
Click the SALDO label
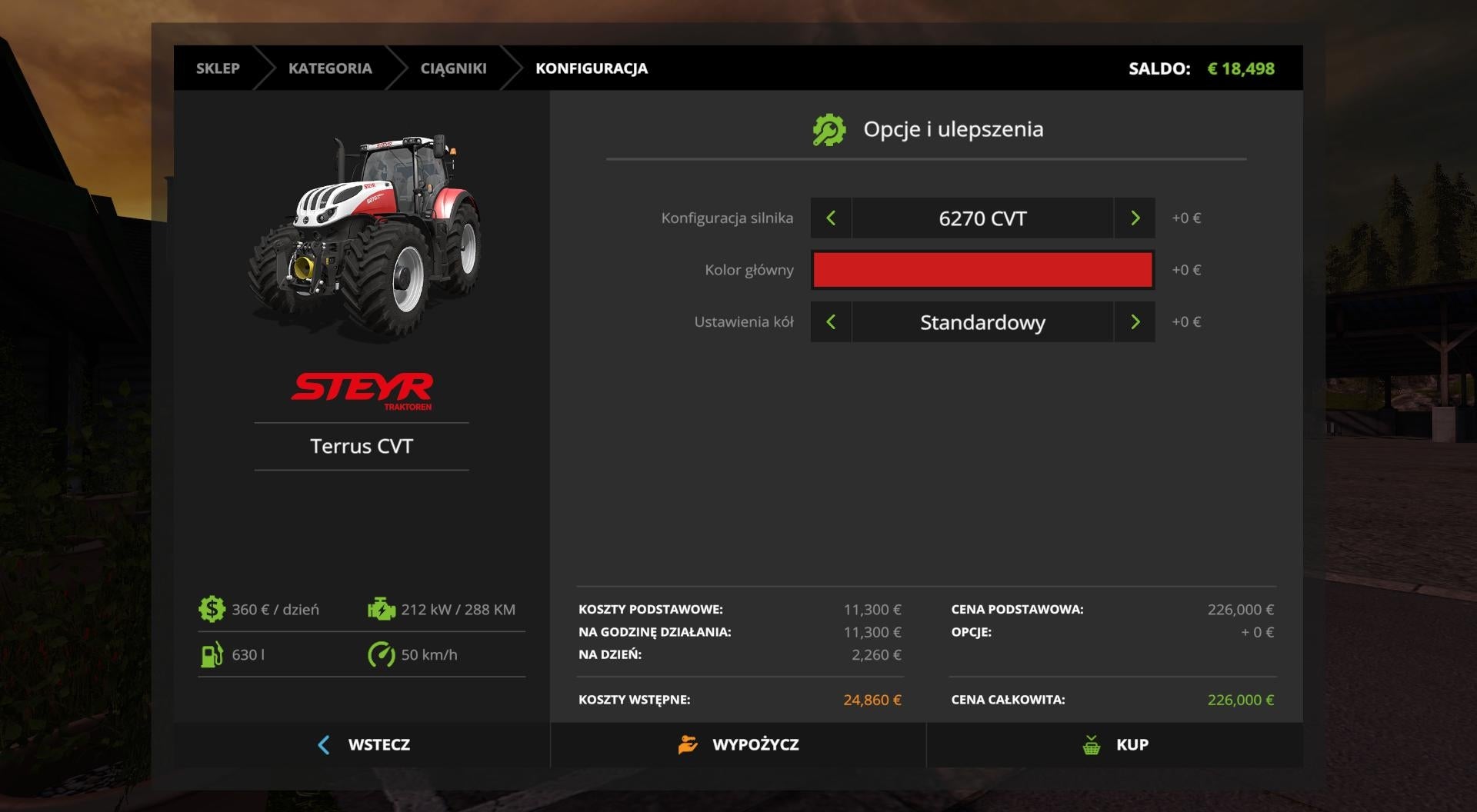click(1159, 68)
